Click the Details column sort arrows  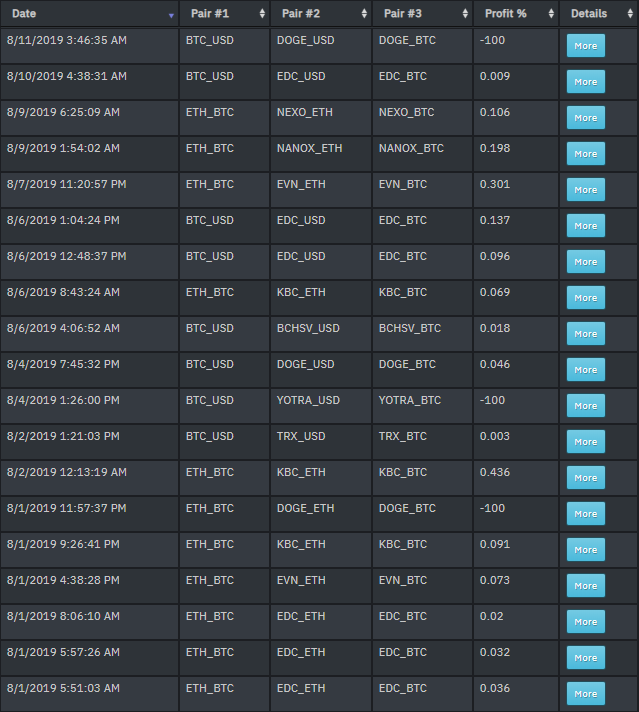click(x=630, y=14)
